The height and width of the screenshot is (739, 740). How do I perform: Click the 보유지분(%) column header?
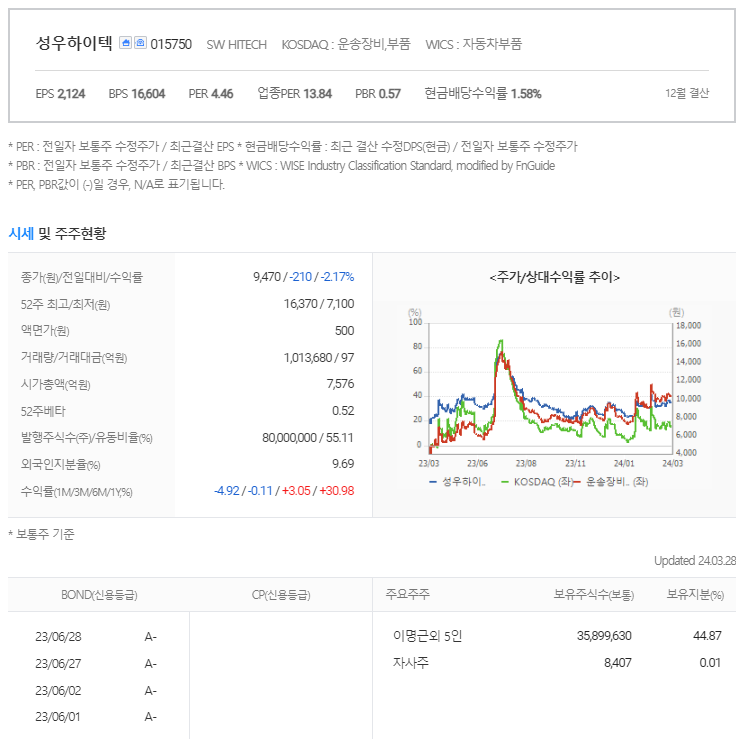click(x=695, y=595)
